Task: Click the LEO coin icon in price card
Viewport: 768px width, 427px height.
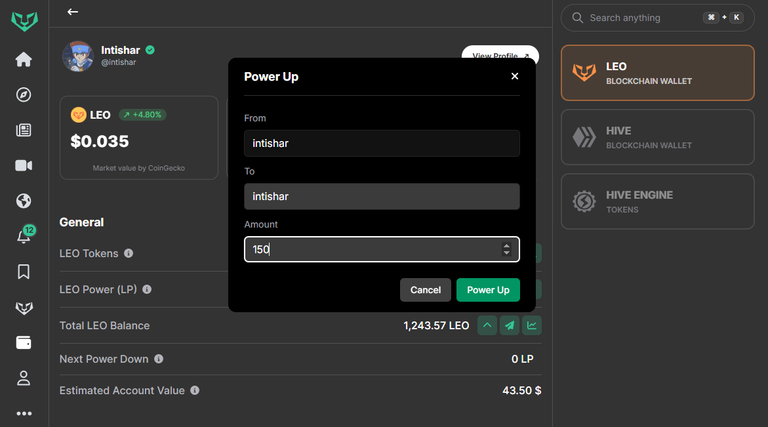Action: [x=78, y=115]
